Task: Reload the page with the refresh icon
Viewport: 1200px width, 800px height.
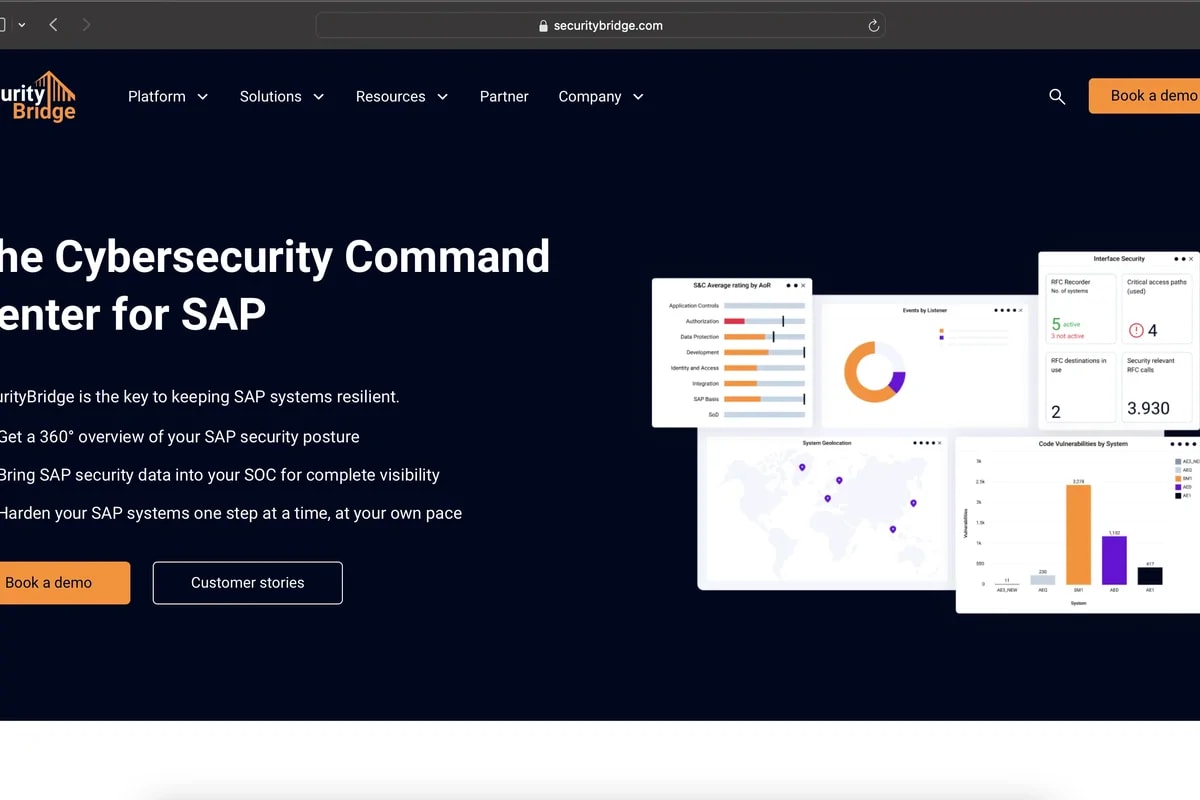Action: pos(873,26)
